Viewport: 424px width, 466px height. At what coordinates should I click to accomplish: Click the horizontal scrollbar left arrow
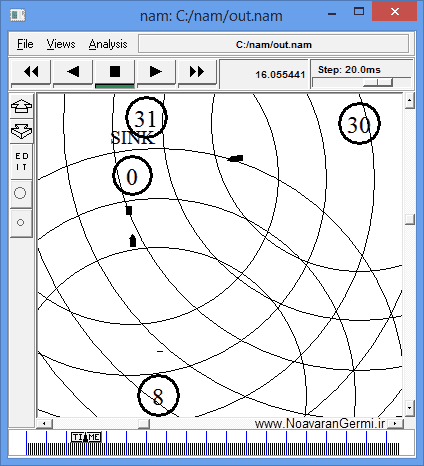(45, 424)
